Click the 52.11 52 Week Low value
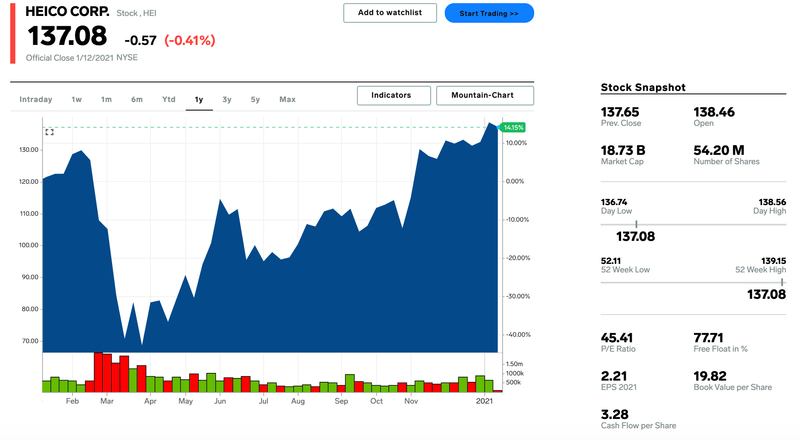The height and width of the screenshot is (440, 800). coord(611,261)
